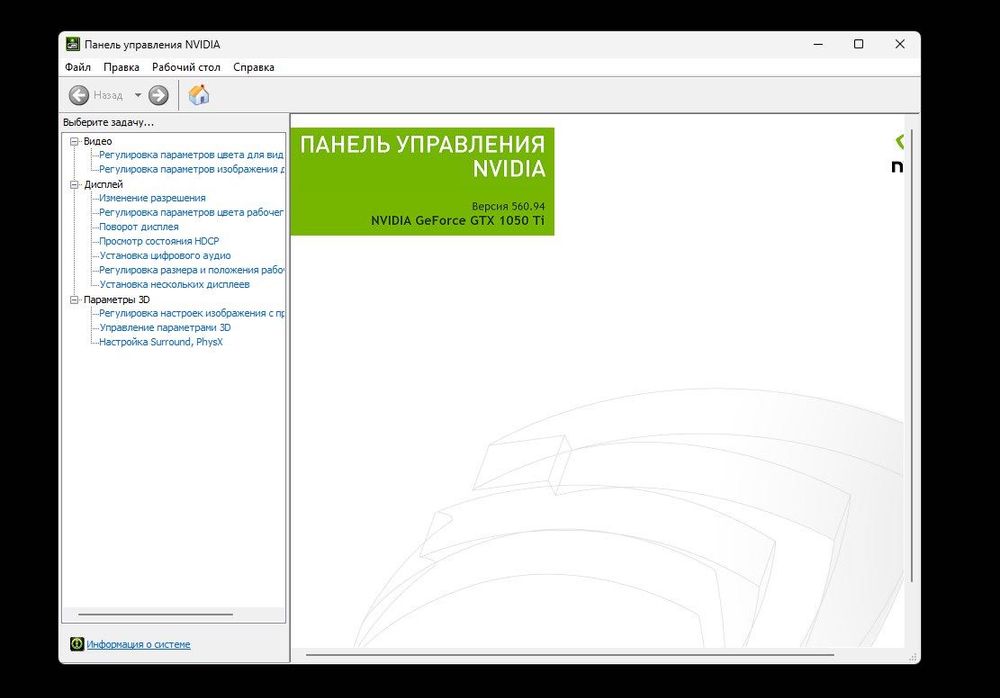Image resolution: width=1000 pixels, height=698 pixels.
Task: Click the Параметры 3D category label
Action: pos(117,299)
